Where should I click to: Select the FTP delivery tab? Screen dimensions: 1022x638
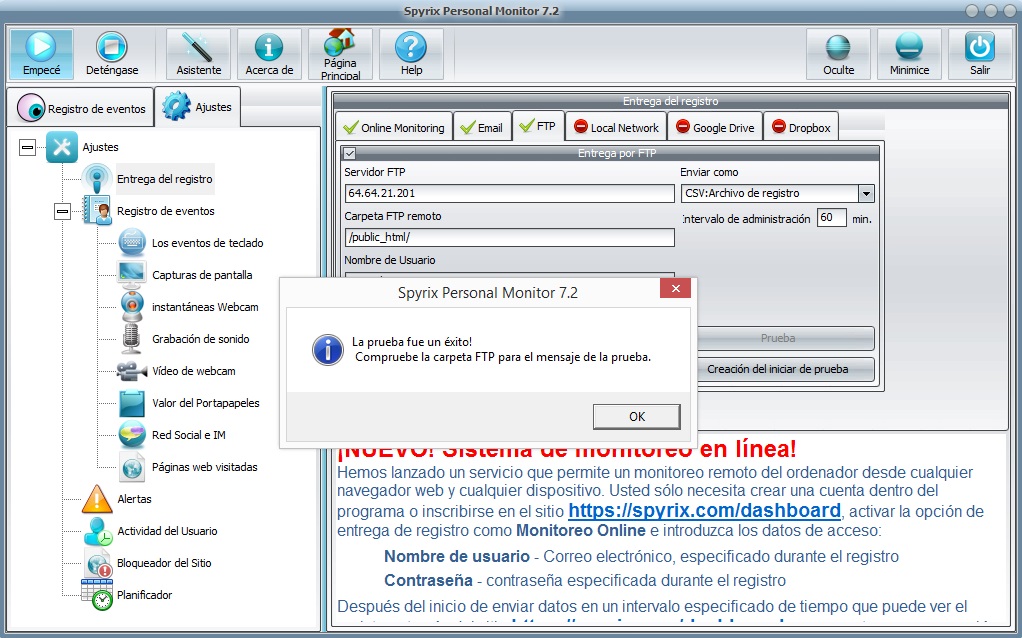pos(538,126)
